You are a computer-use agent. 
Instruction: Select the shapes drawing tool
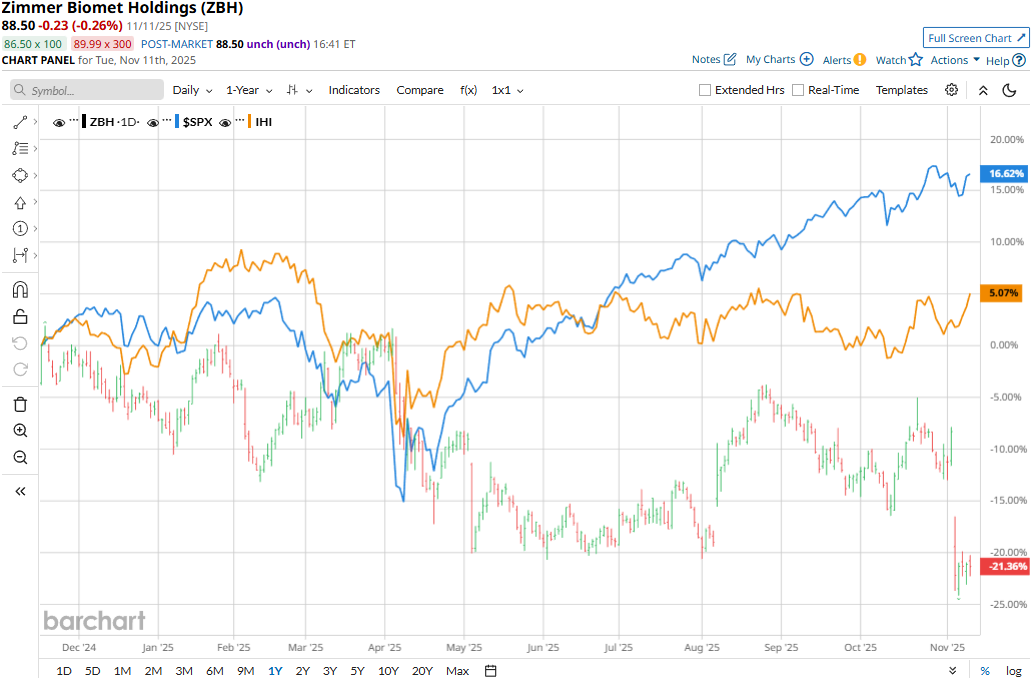(20, 175)
